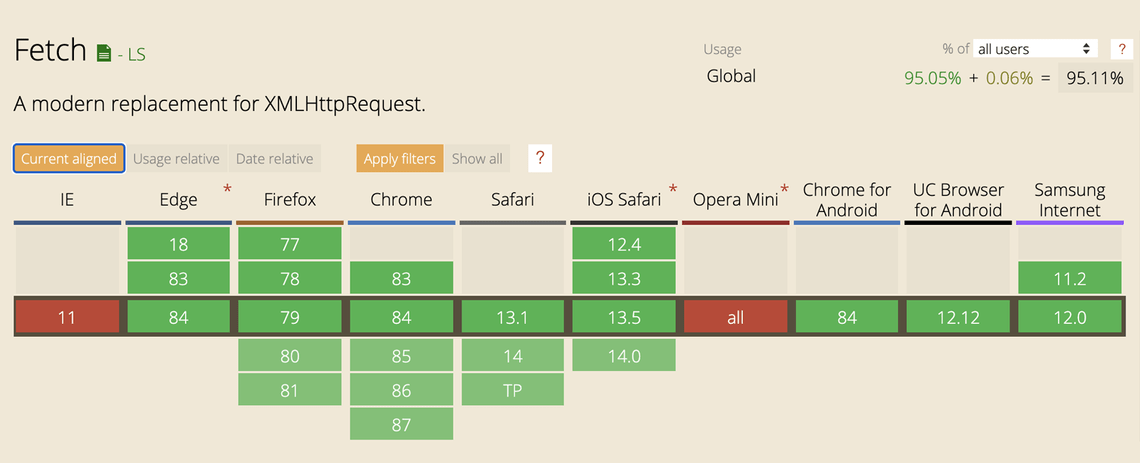Click the Edge column header

(178, 200)
